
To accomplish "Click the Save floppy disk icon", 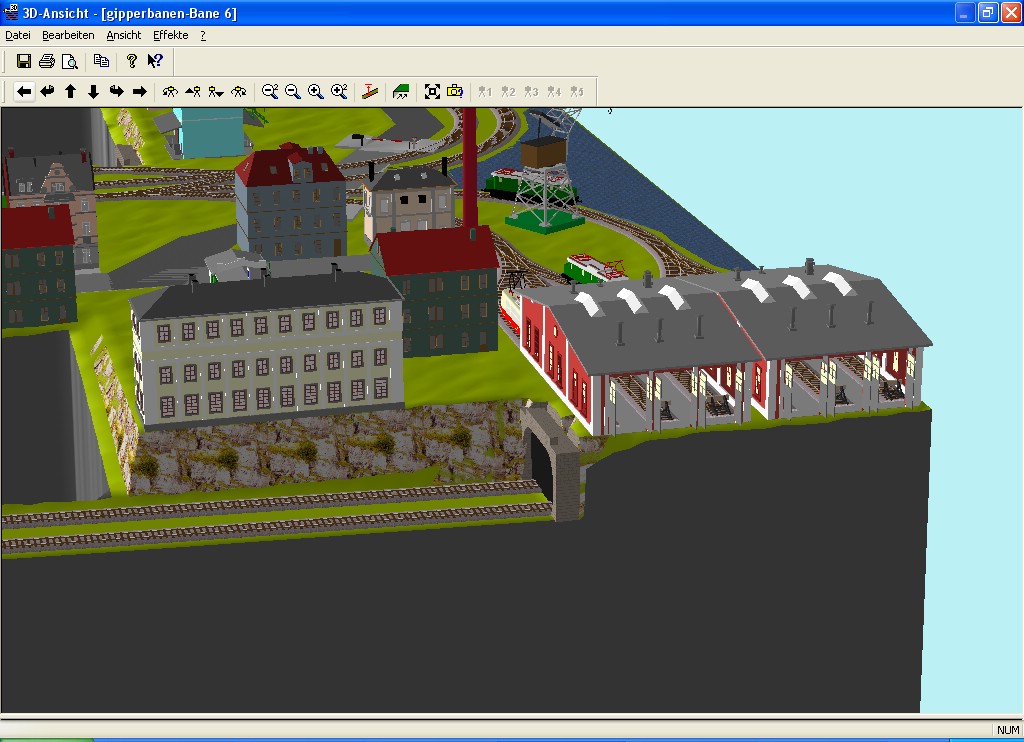I will (24, 61).
